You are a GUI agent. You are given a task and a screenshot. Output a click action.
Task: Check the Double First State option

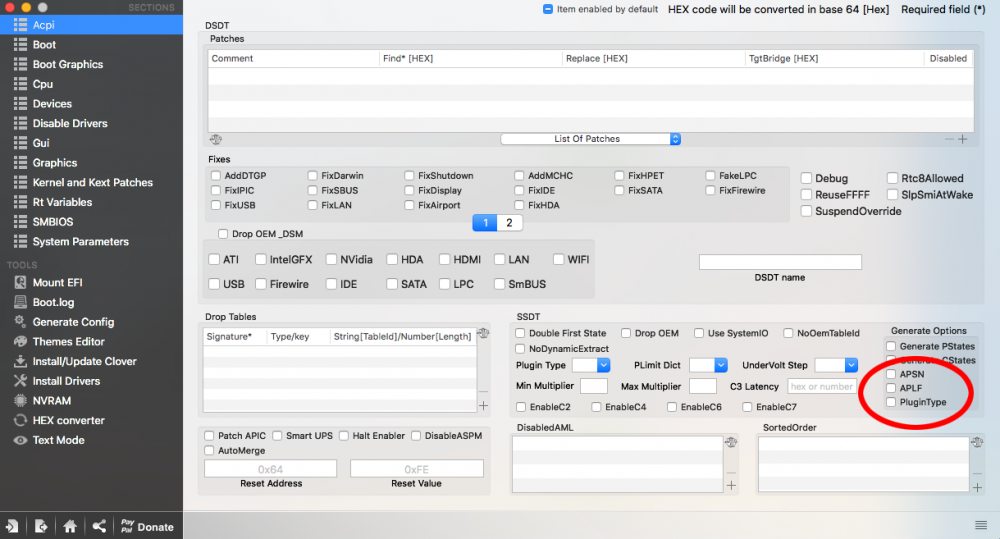(520, 333)
